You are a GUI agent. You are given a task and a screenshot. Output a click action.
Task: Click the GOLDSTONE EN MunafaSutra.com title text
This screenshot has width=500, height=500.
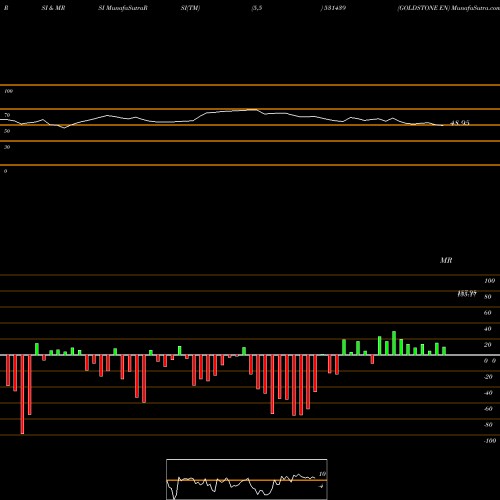(448, 8)
